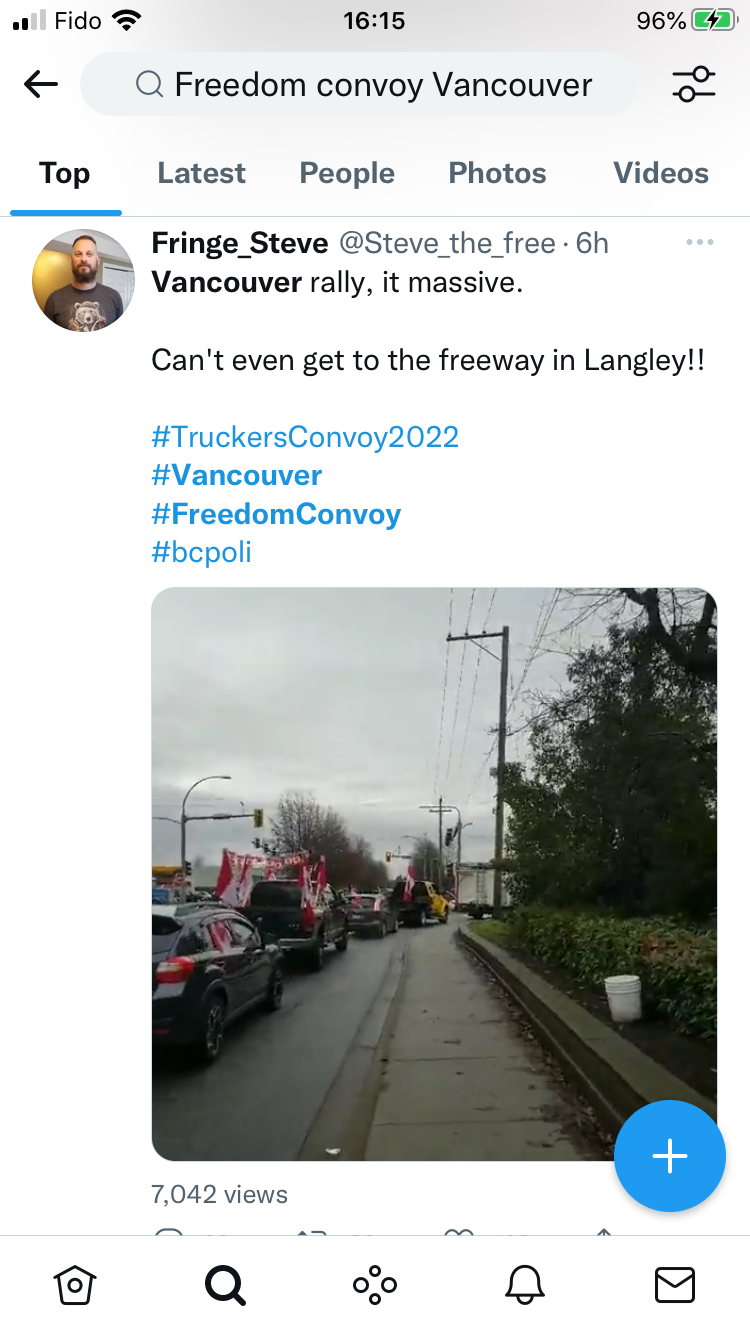750x1334 pixels.
Task: Switch to the Latest tab
Action: pyautogui.click(x=201, y=173)
